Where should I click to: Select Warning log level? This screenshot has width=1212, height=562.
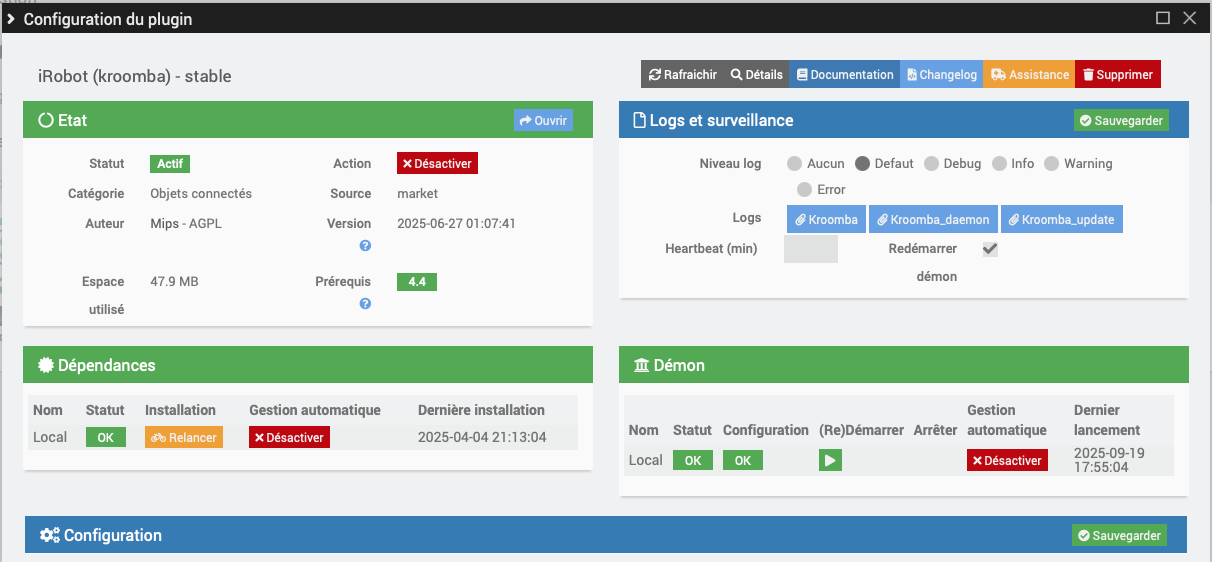coord(1051,163)
